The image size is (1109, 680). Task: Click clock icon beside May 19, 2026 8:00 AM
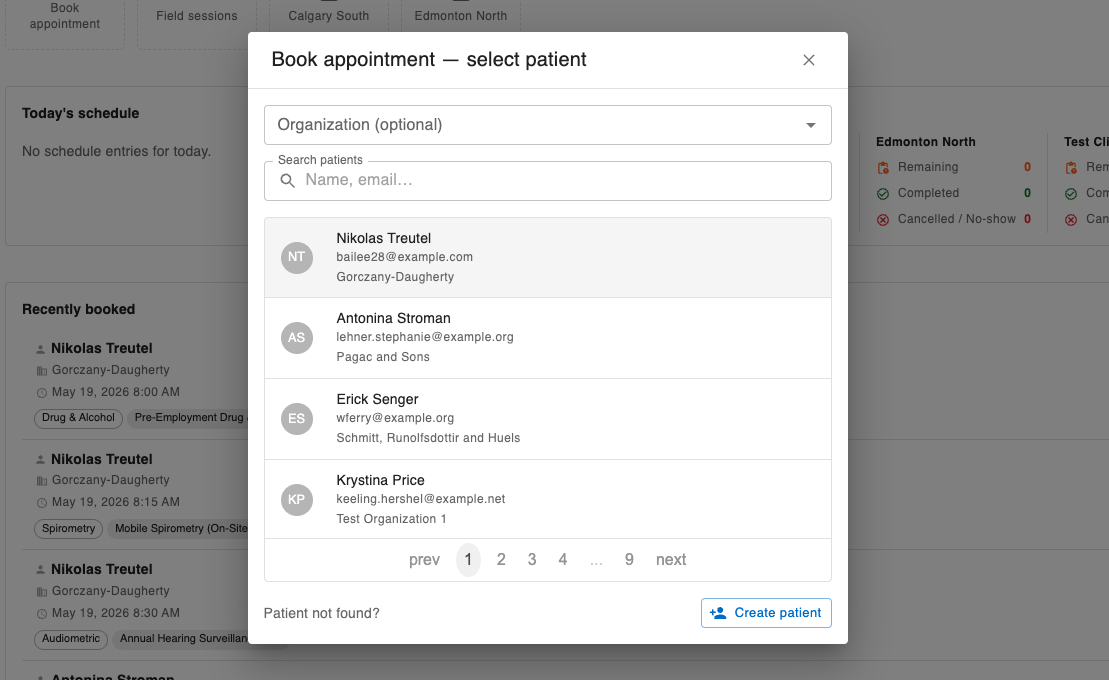[x=42, y=393]
